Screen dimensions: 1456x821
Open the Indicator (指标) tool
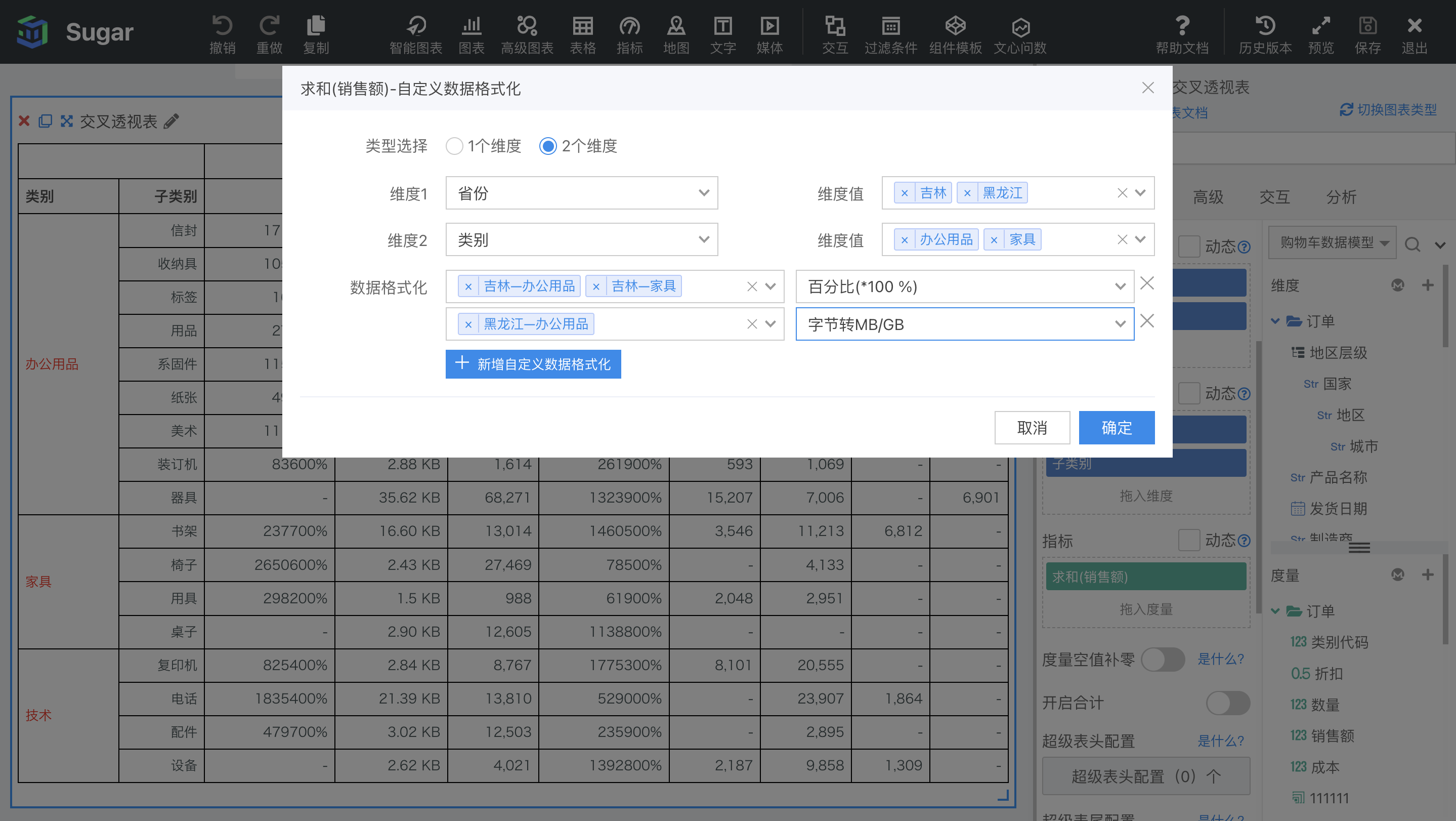[x=630, y=34]
